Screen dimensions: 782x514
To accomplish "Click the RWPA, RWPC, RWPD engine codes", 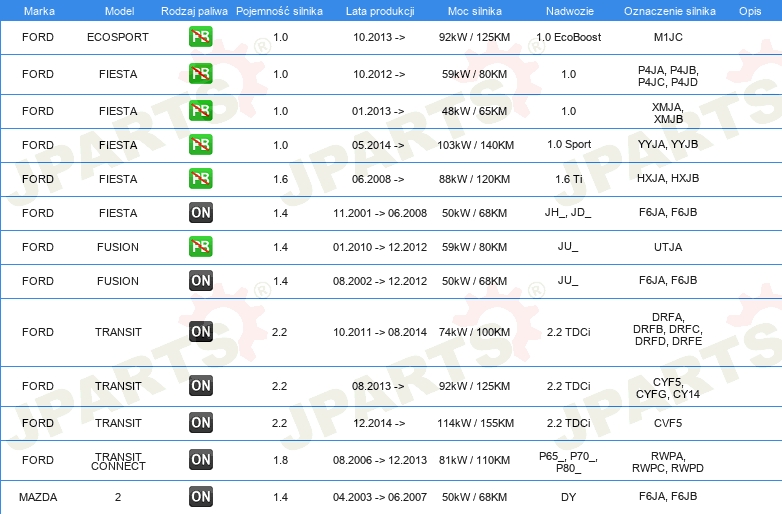I will (x=668, y=462).
